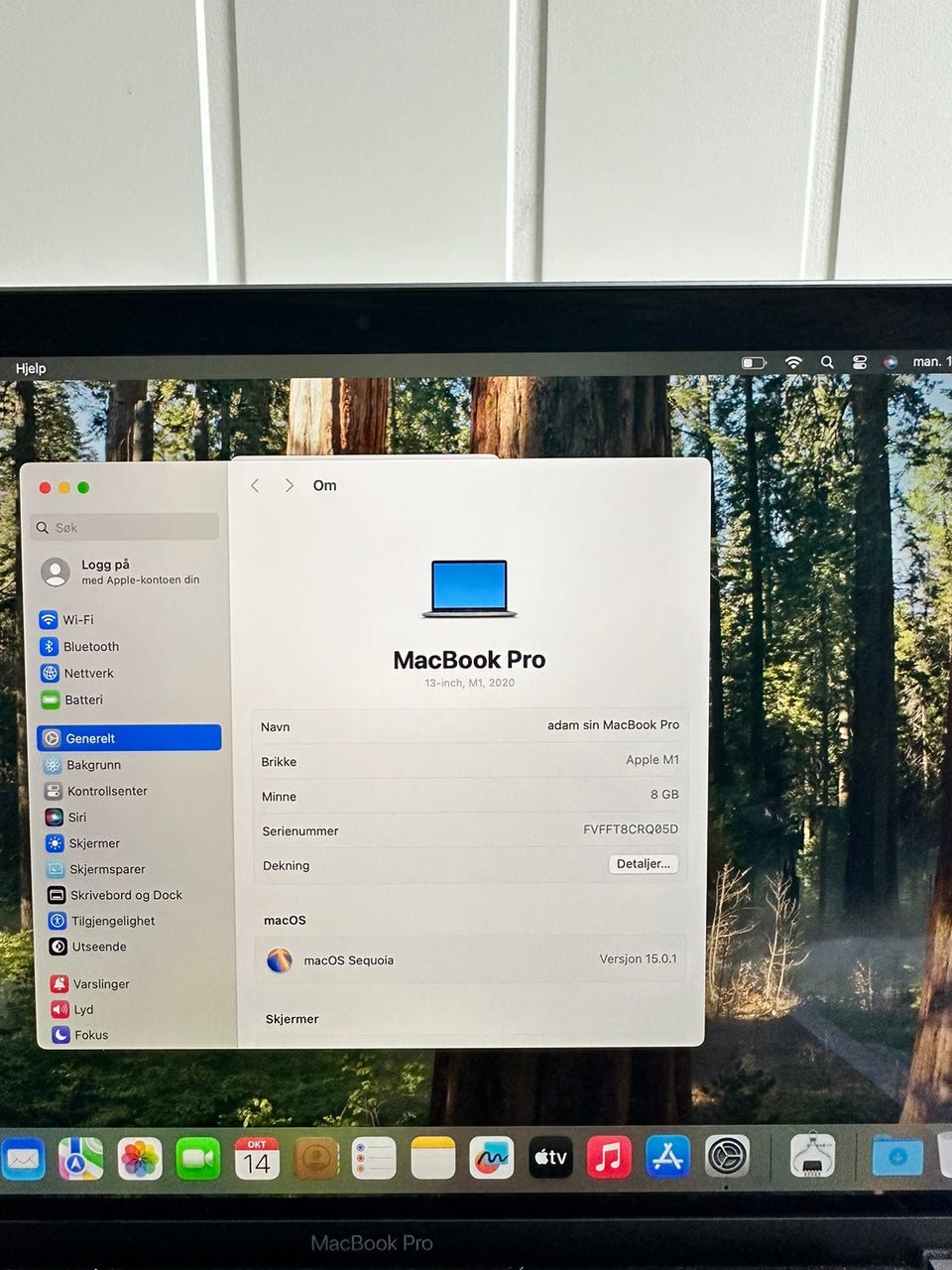Open Contacts from the Dock

316,1158
